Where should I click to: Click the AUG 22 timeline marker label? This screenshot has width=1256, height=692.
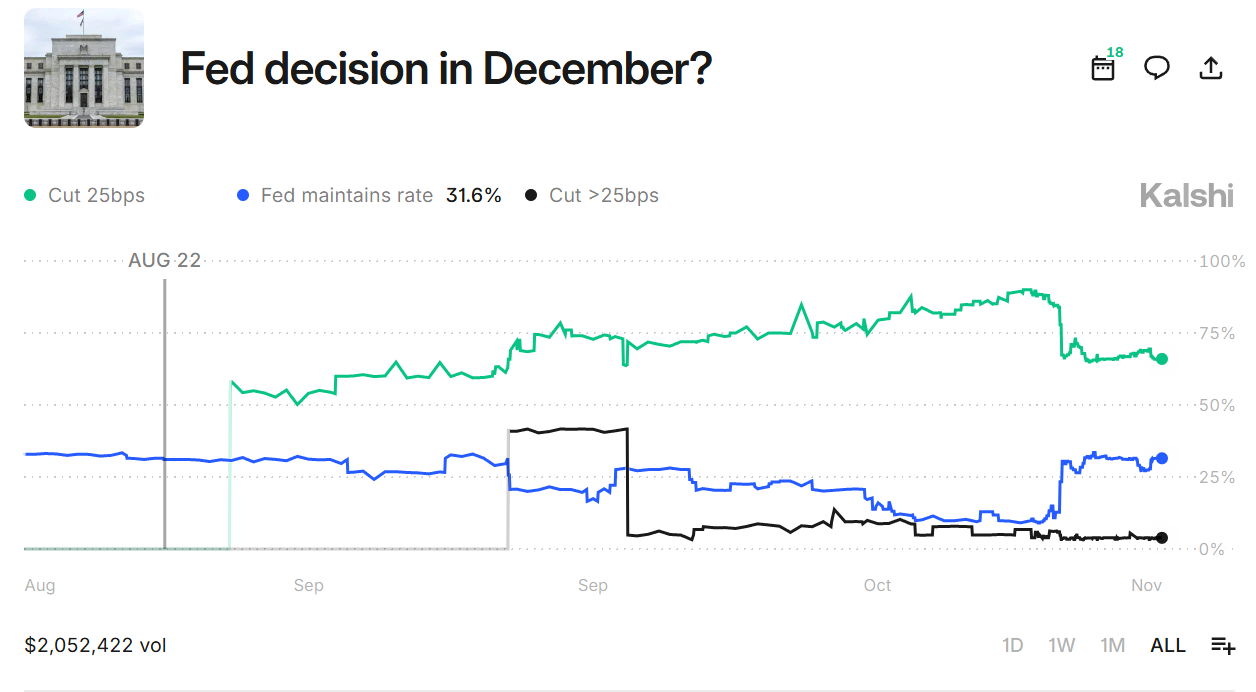click(164, 261)
